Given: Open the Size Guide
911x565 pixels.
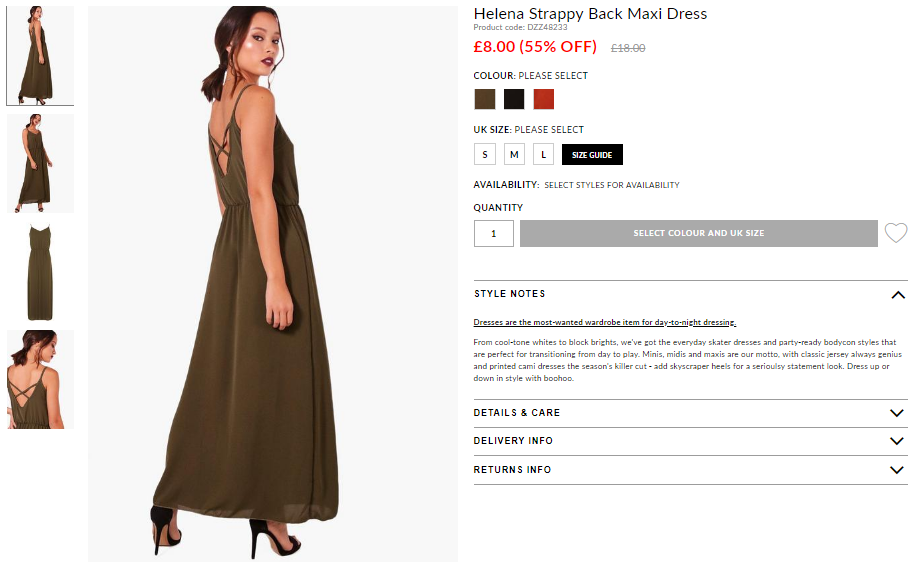Looking at the screenshot, I should [592, 155].
